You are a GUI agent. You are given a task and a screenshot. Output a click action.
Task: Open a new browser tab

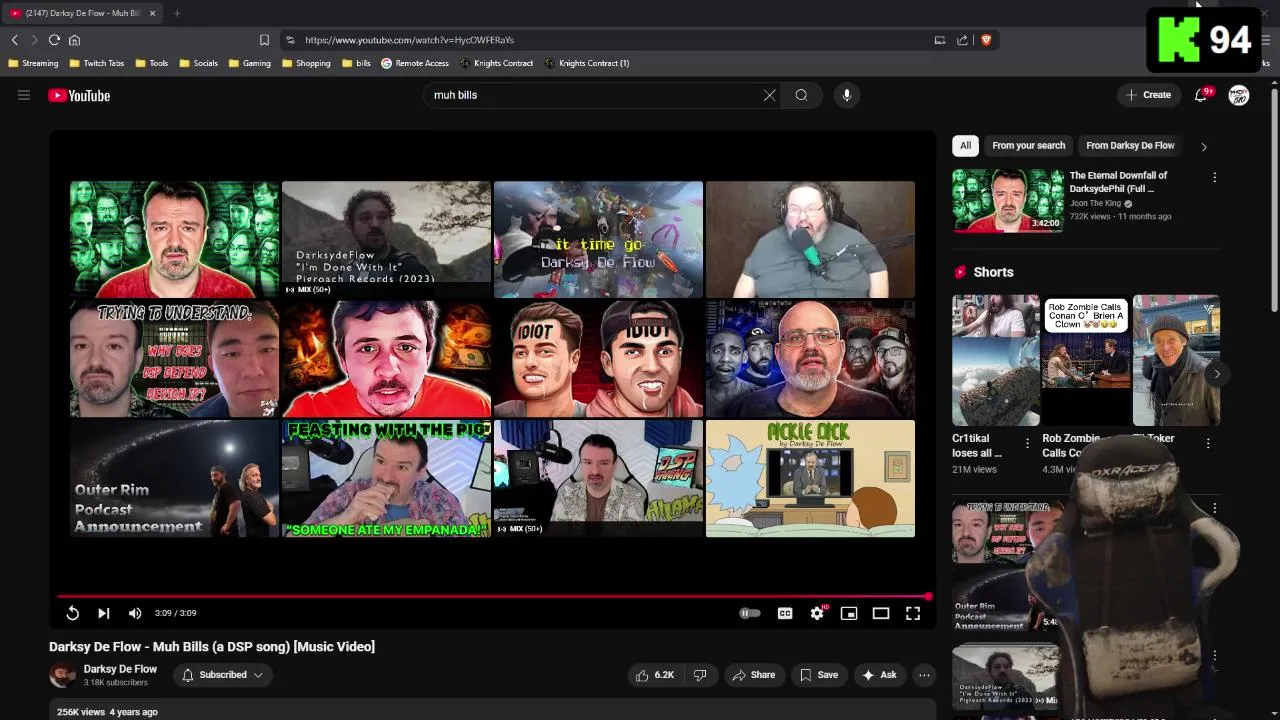click(x=177, y=13)
